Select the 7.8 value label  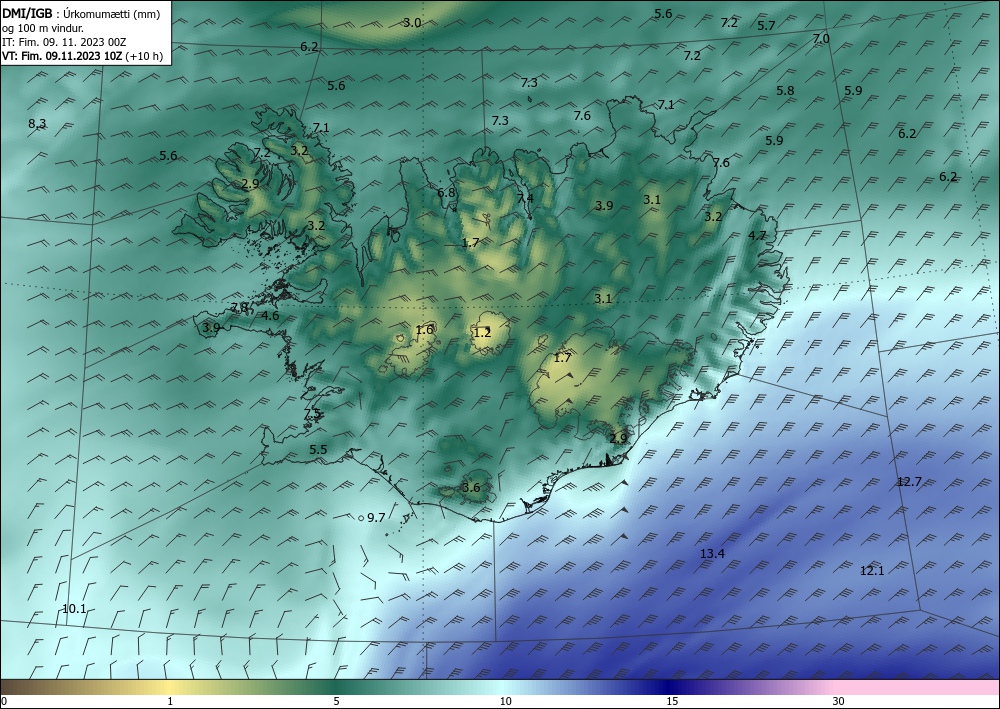239,307
